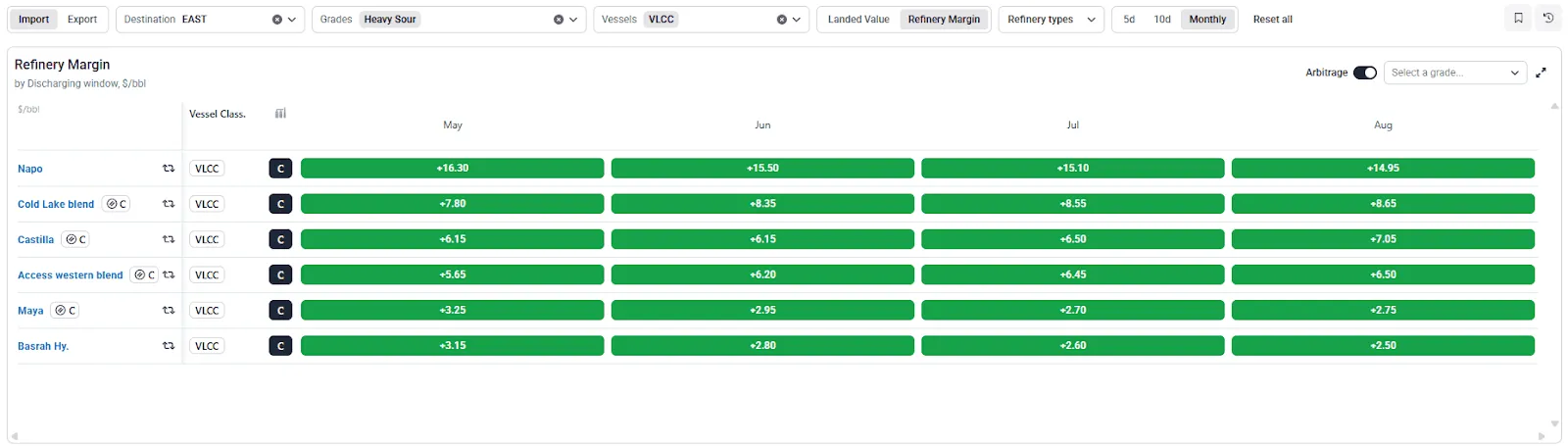This screenshot has width=1568, height=447.
Task: Open the Select a grade dropdown
Action: click(1455, 73)
